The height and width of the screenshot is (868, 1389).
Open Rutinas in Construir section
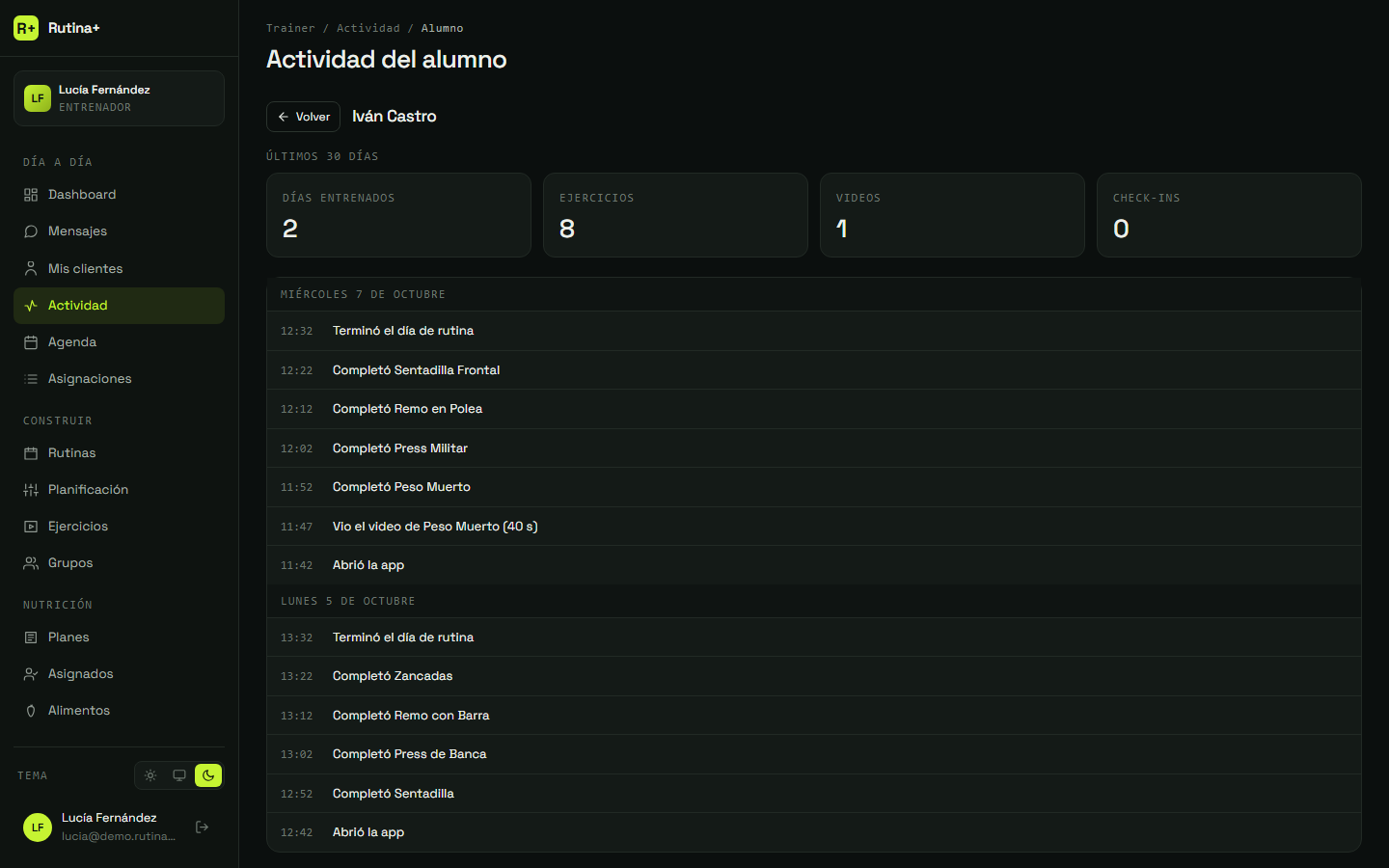(x=119, y=453)
